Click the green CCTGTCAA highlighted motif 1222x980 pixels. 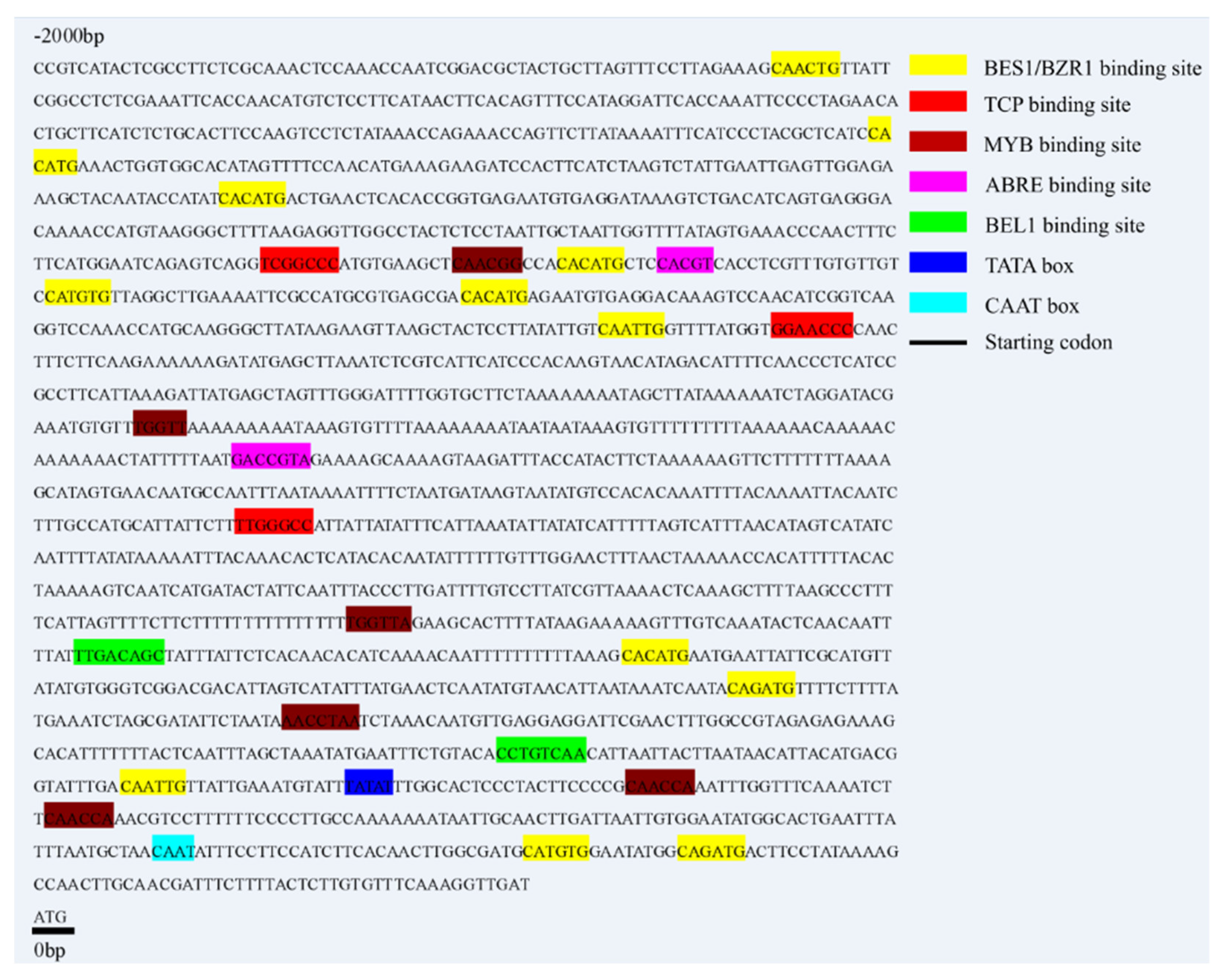point(541,749)
